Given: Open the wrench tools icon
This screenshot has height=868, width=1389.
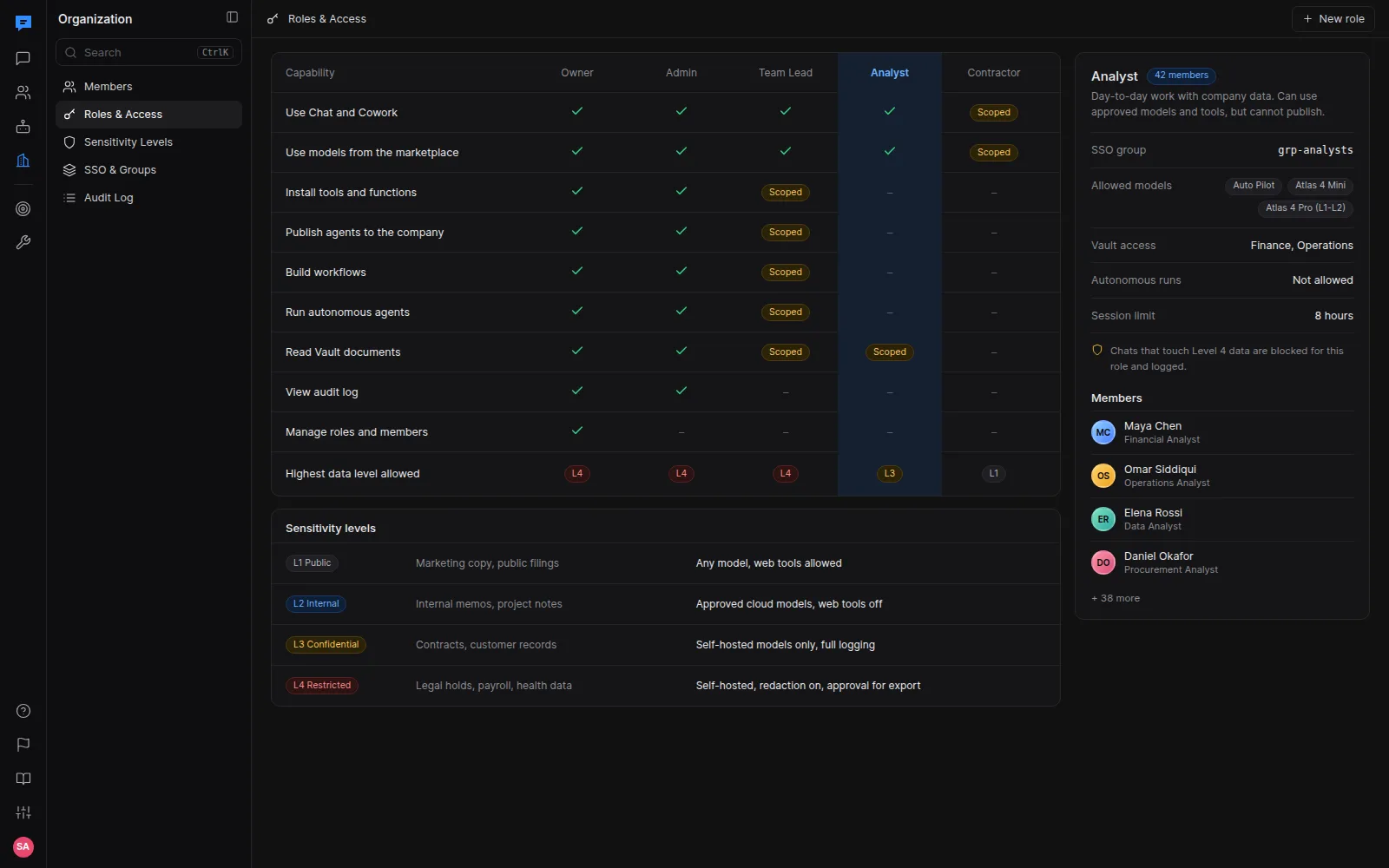Looking at the screenshot, I should pyautogui.click(x=23, y=243).
